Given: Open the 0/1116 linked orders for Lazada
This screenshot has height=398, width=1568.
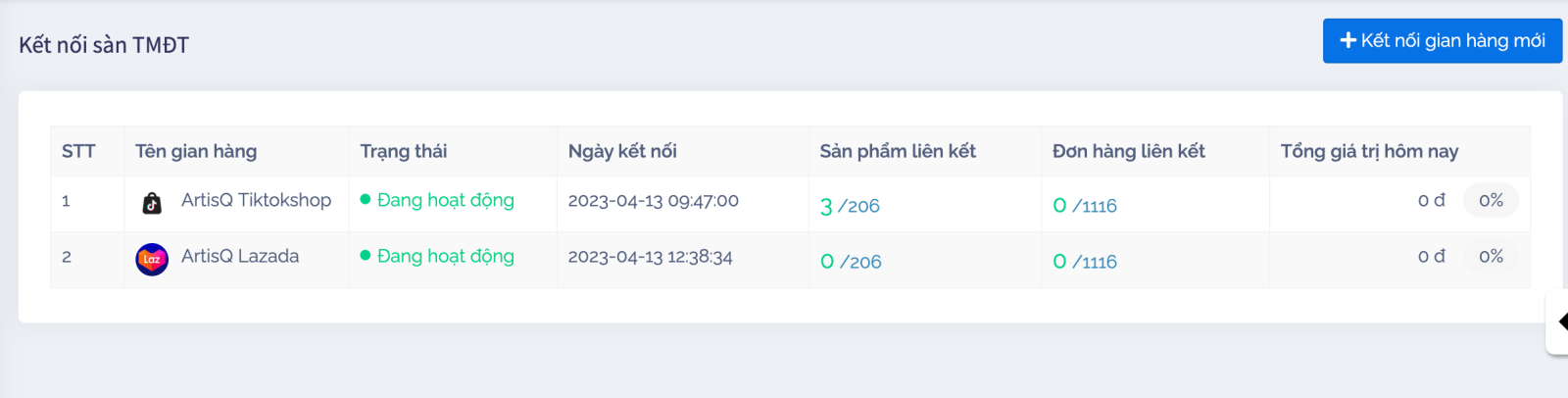Looking at the screenshot, I should click(1085, 262).
